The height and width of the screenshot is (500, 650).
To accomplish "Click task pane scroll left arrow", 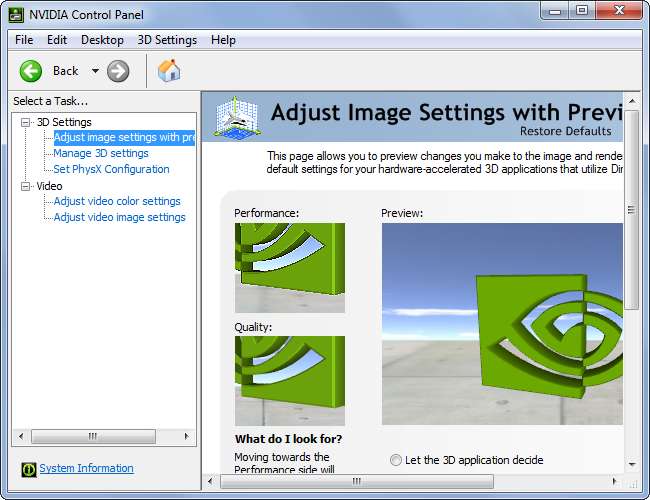I will [21, 437].
